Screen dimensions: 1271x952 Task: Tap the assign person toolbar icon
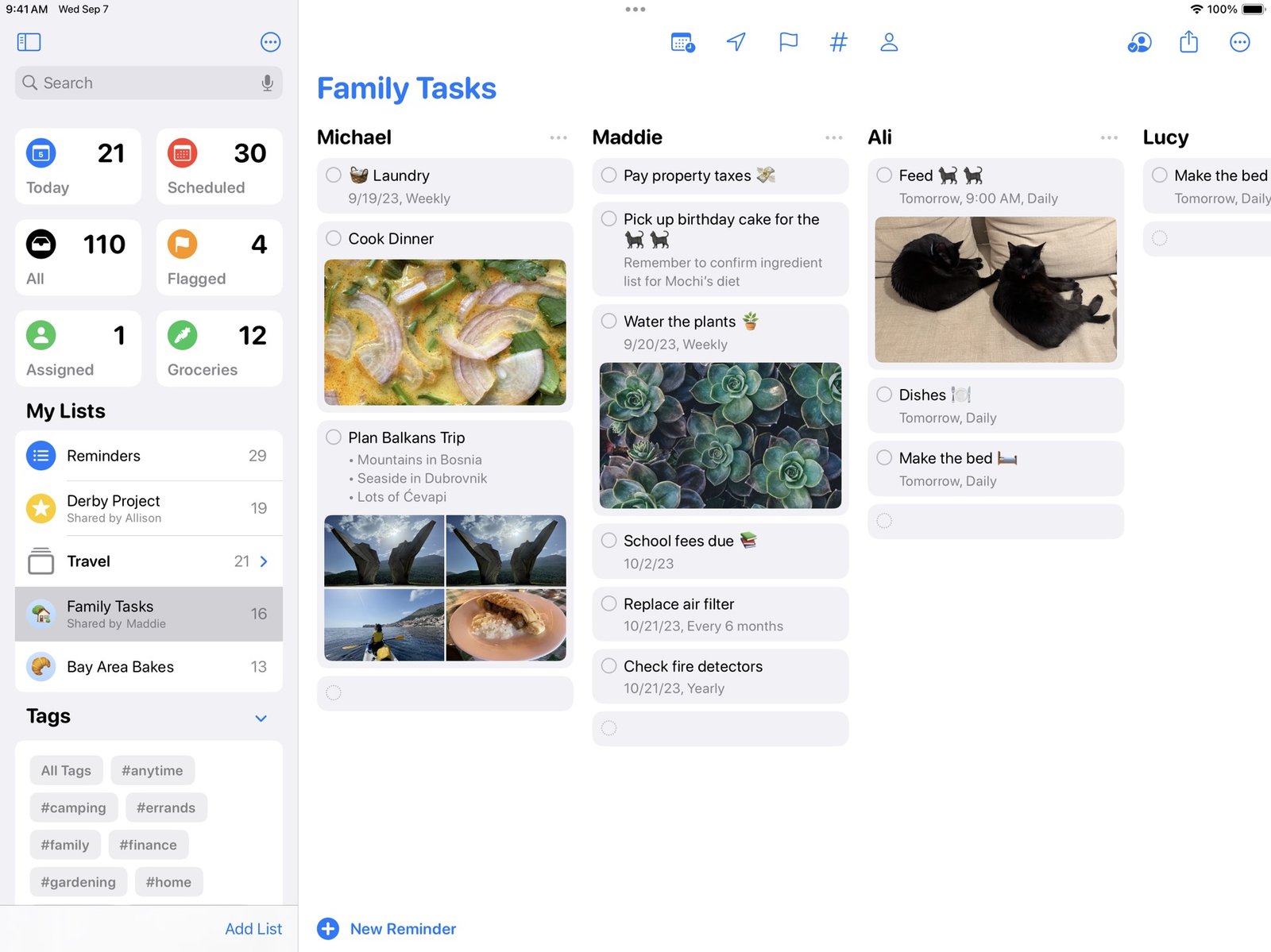pyautogui.click(x=889, y=42)
